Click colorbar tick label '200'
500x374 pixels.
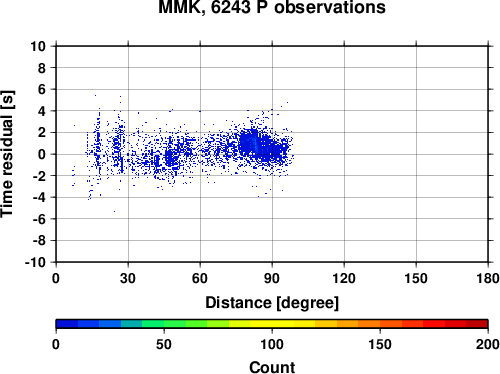488,344
